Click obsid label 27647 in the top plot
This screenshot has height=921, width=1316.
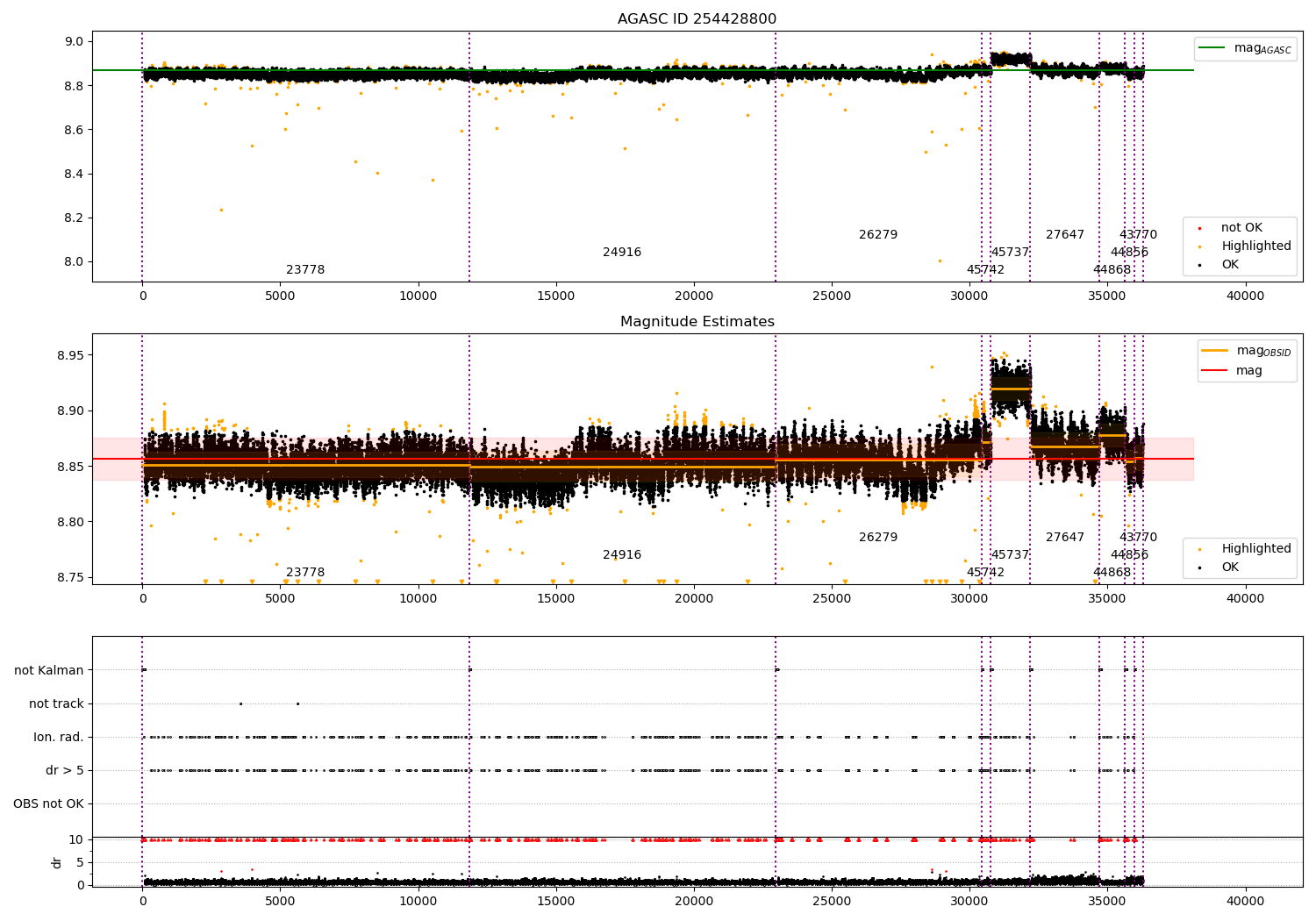point(1065,235)
